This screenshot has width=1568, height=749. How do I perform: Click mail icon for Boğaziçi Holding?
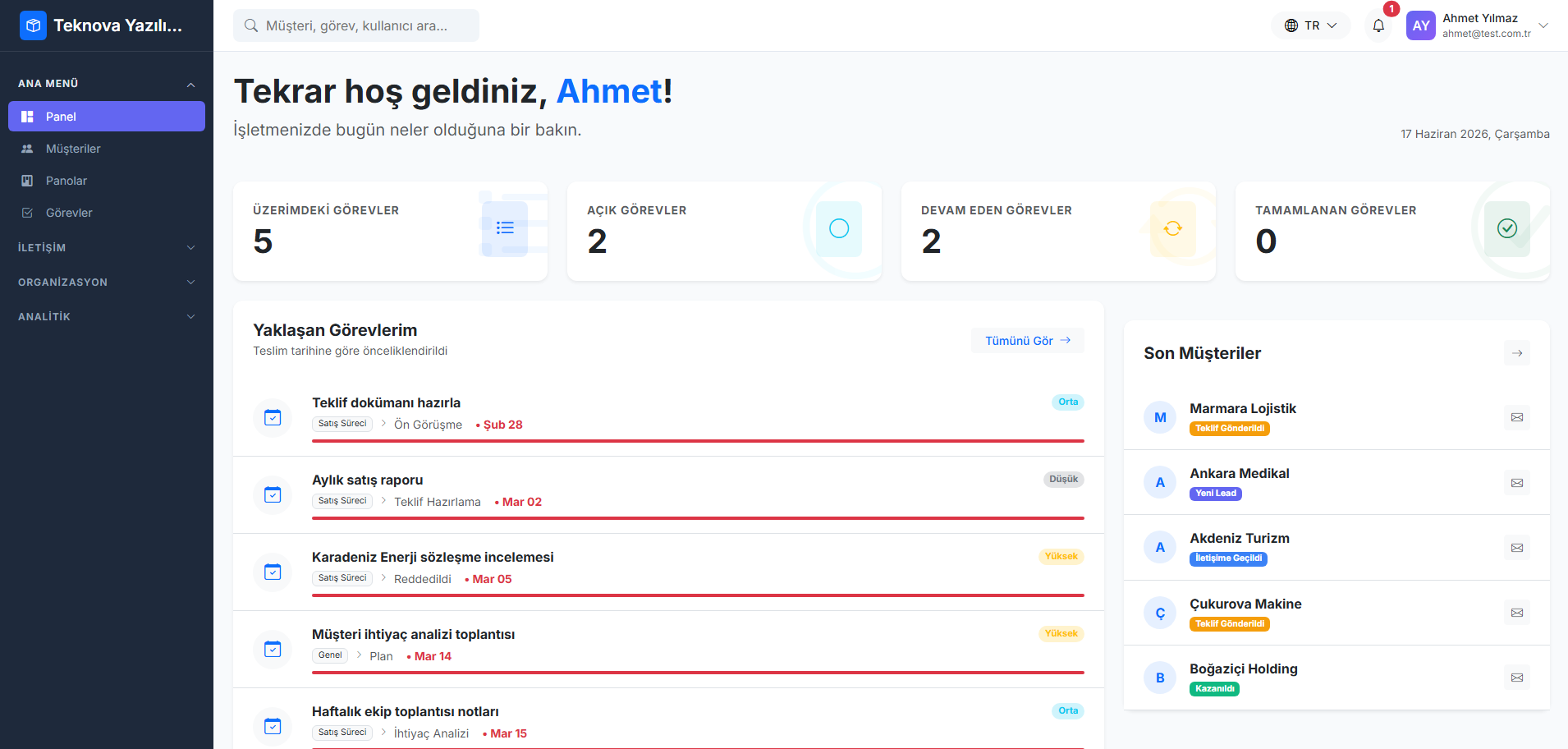[x=1517, y=678]
